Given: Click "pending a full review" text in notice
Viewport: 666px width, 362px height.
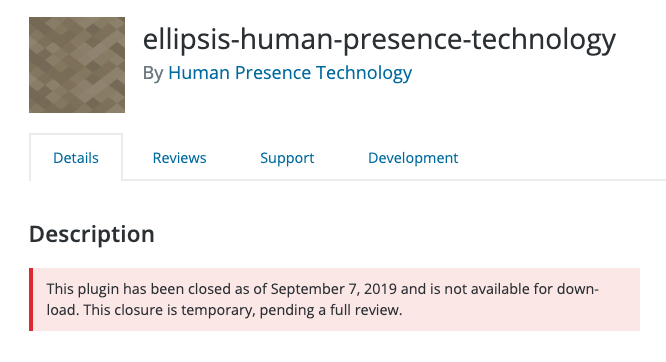Looking at the screenshot, I should pos(330,310).
